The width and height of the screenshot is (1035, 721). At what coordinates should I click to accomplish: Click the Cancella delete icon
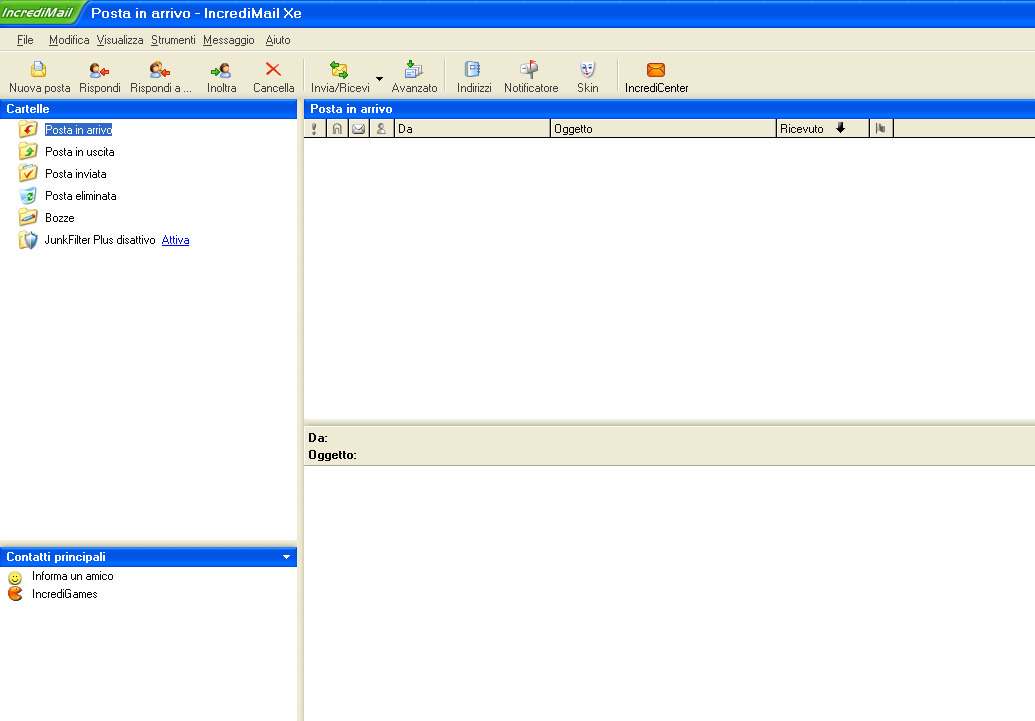pyautogui.click(x=273, y=69)
